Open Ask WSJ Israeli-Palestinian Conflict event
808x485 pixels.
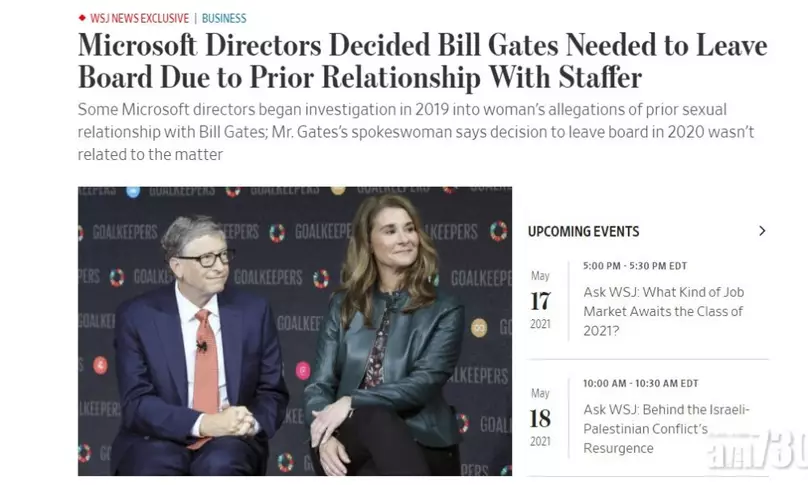(x=666, y=429)
